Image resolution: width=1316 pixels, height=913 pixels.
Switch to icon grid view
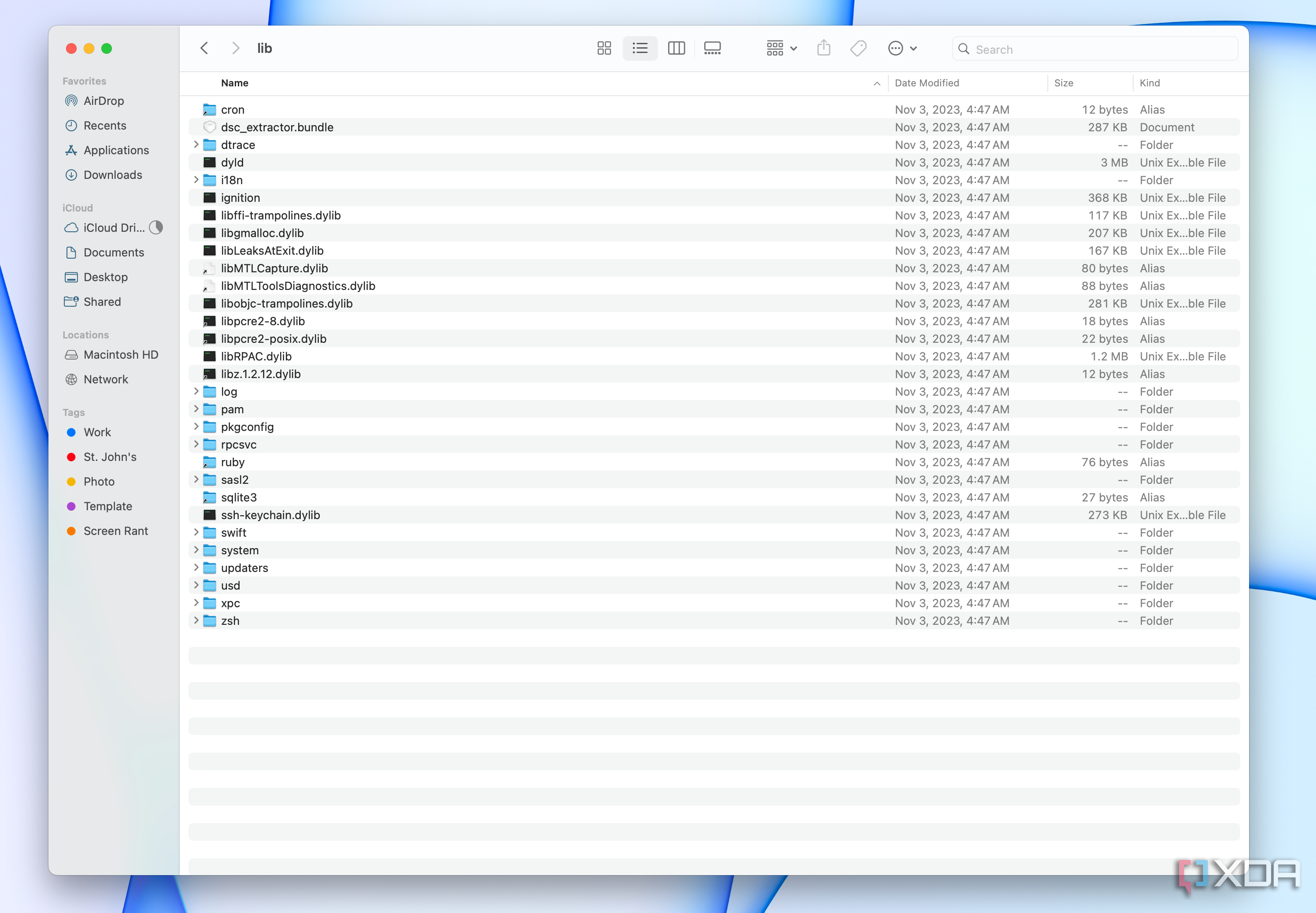point(604,48)
